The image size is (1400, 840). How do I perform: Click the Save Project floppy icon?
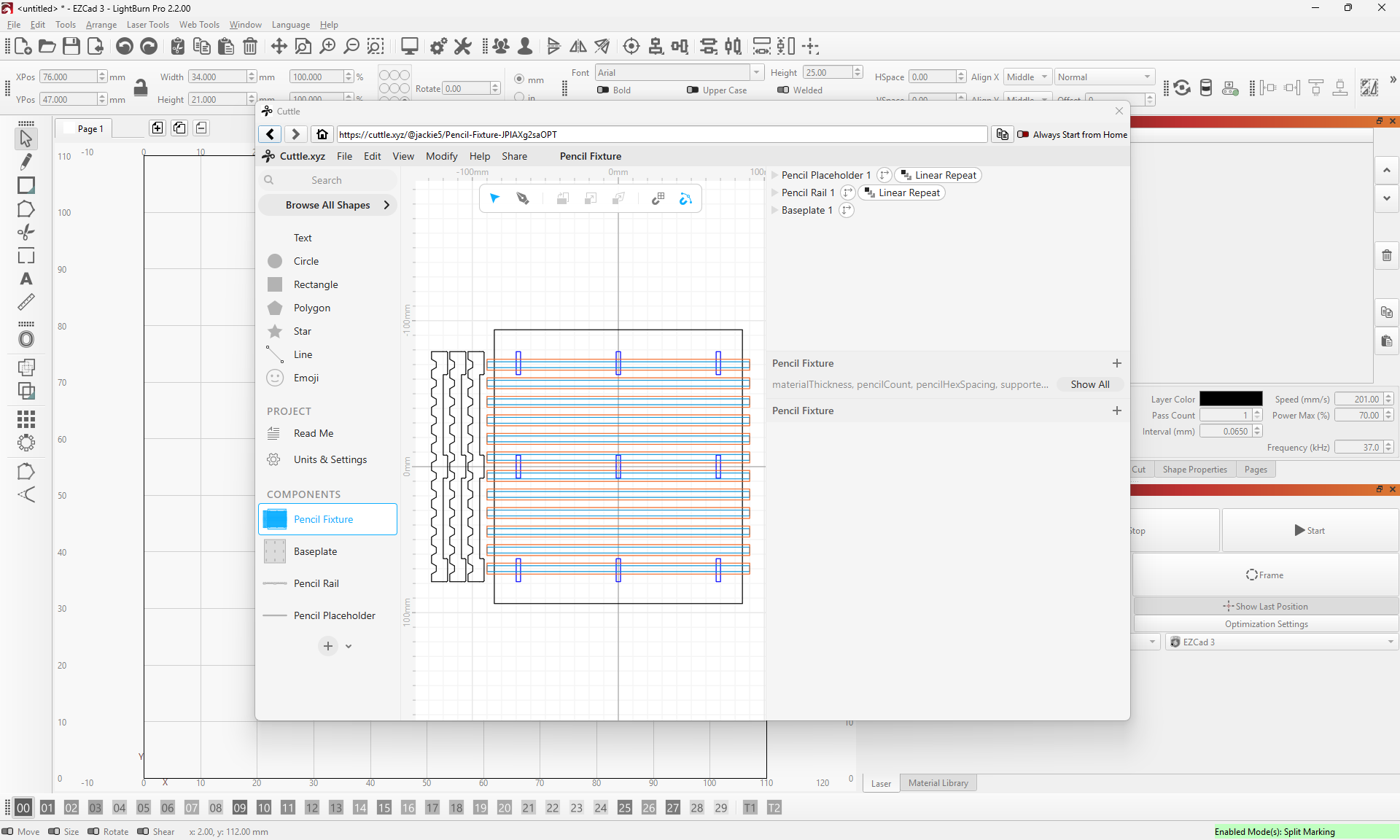pos(71,47)
